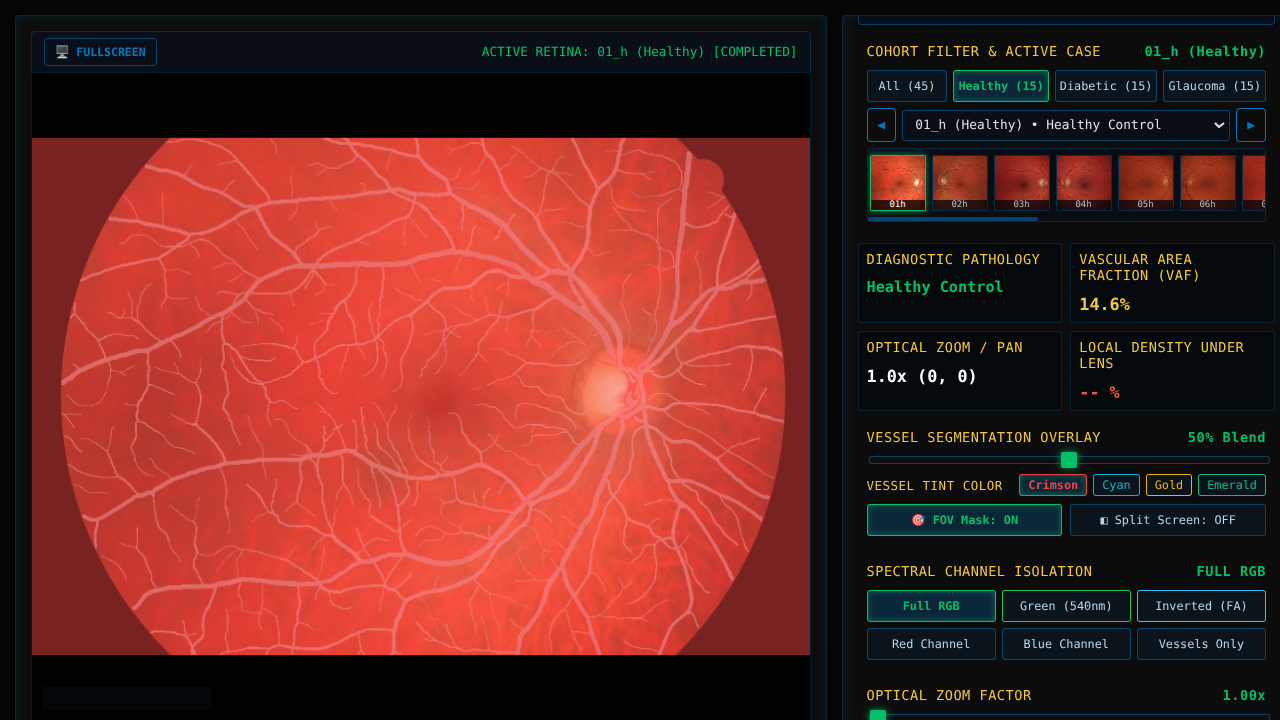Open the active case dropdown

coord(1066,125)
